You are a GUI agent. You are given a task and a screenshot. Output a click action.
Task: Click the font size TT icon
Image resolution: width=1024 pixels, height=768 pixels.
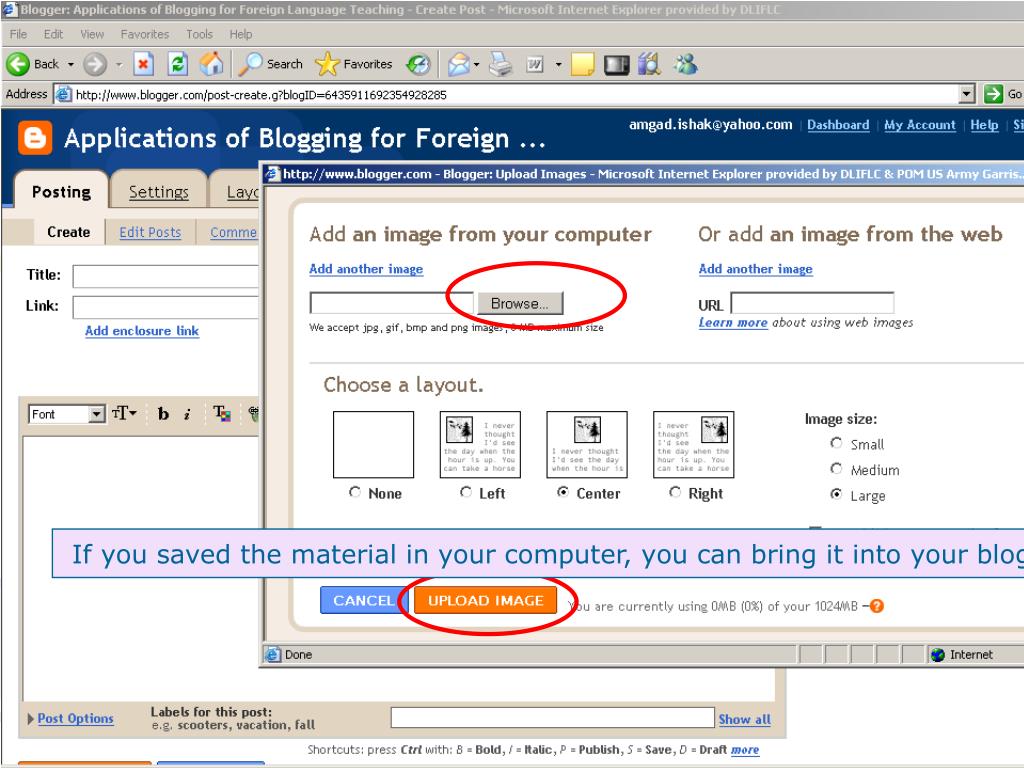coord(123,413)
